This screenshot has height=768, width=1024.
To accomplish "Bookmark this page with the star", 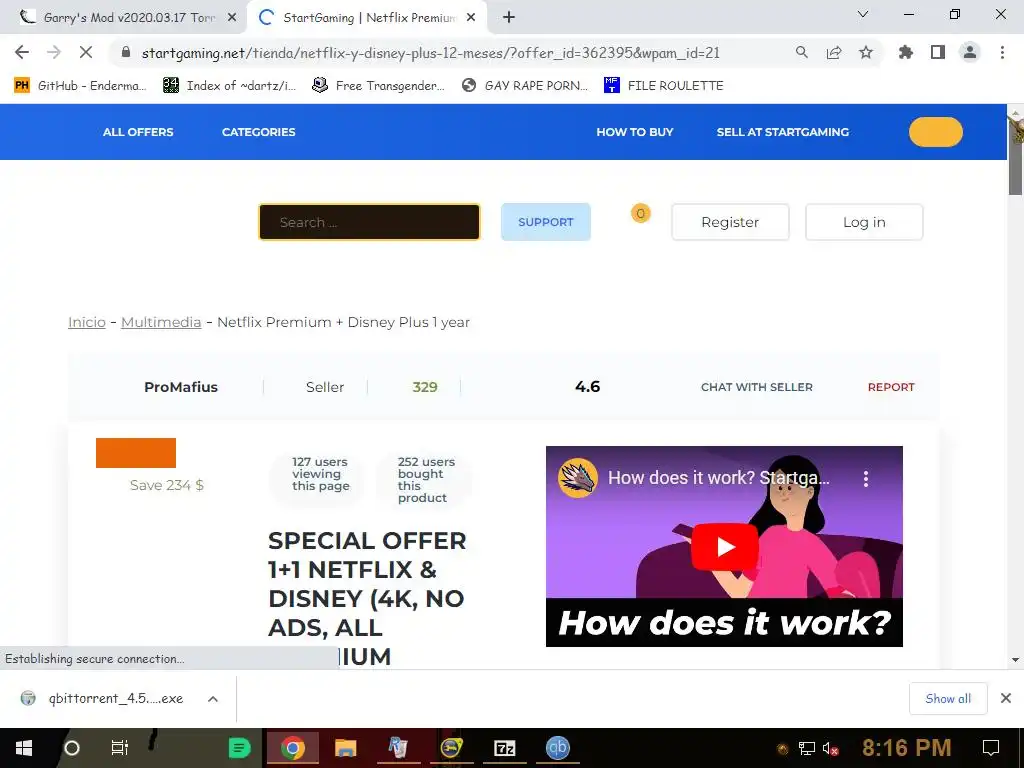I will pyautogui.click(x=866, y=53).
